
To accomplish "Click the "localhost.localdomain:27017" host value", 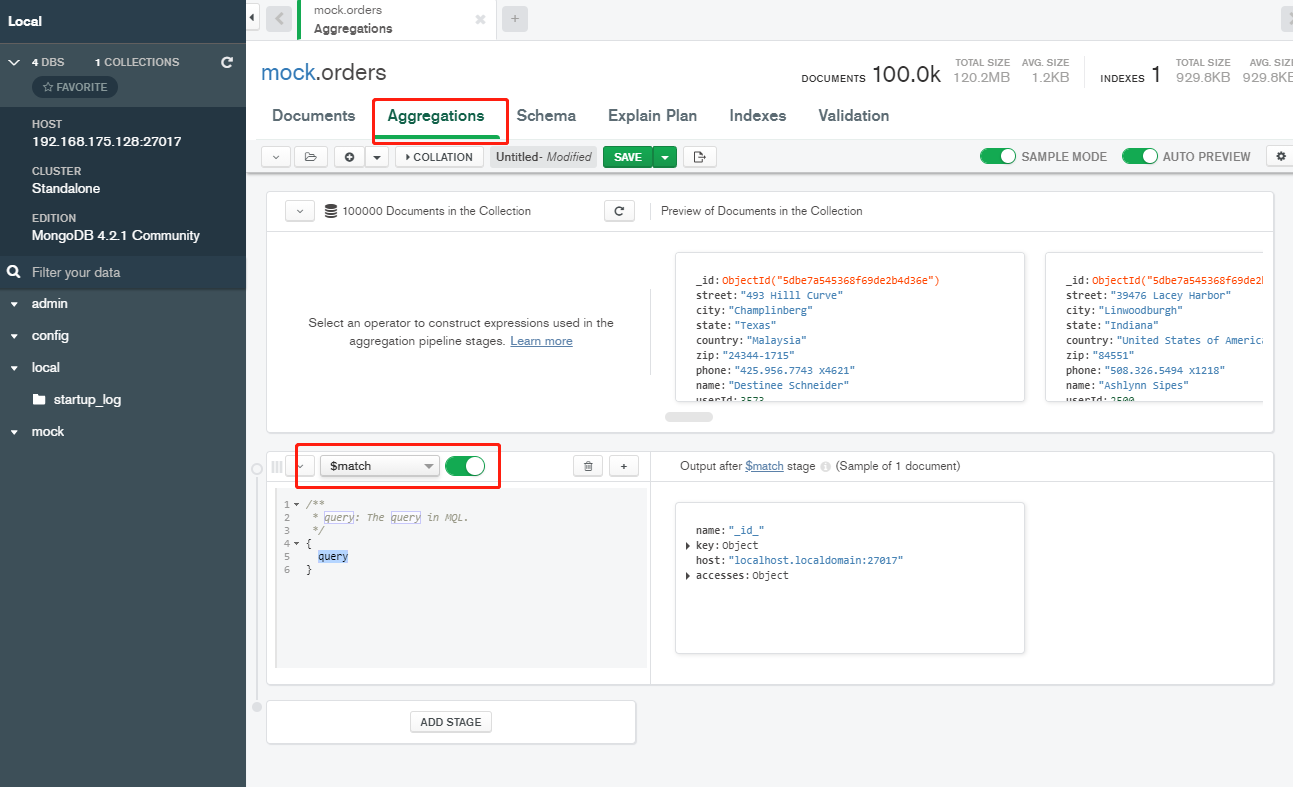I will click(x=815, y=561).
